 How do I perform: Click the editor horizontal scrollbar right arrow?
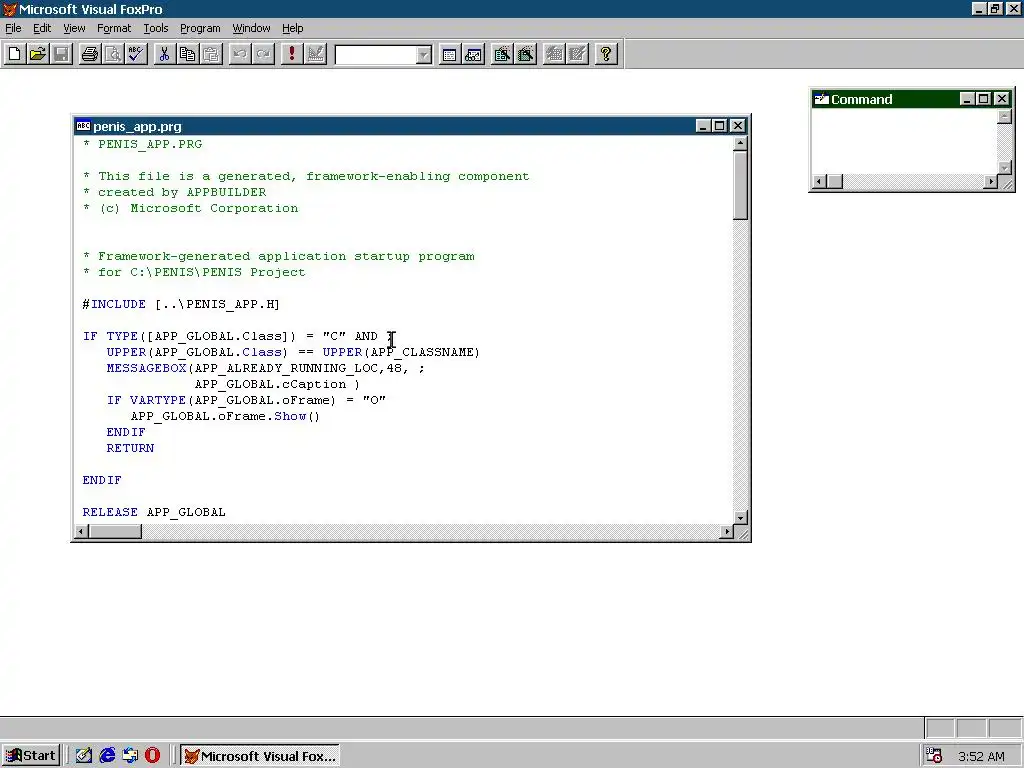tap(726, 532)
